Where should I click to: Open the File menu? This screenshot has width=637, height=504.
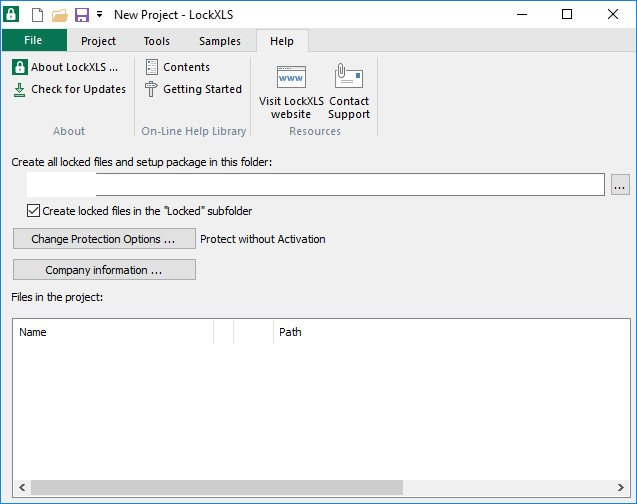click(x=34, y=40)
